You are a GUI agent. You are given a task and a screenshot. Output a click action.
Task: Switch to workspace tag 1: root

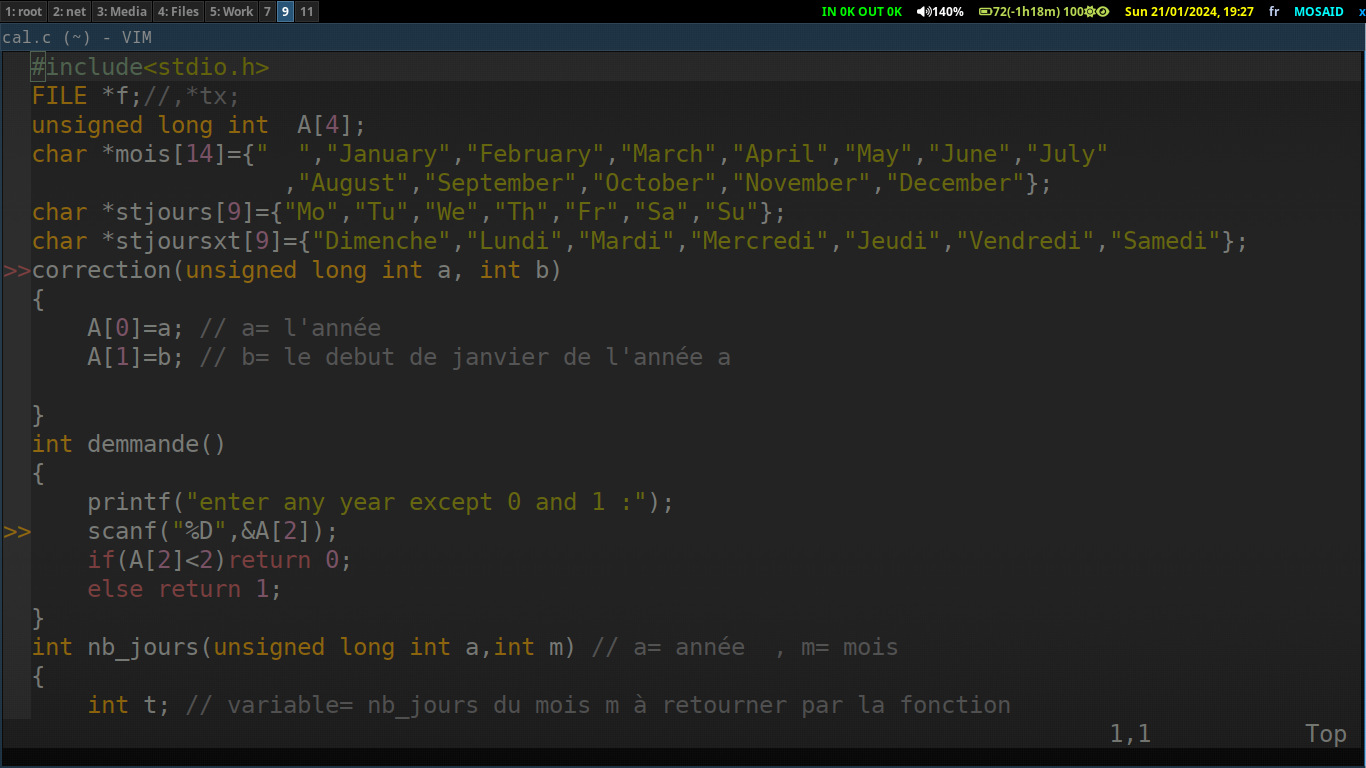[23, 12]
